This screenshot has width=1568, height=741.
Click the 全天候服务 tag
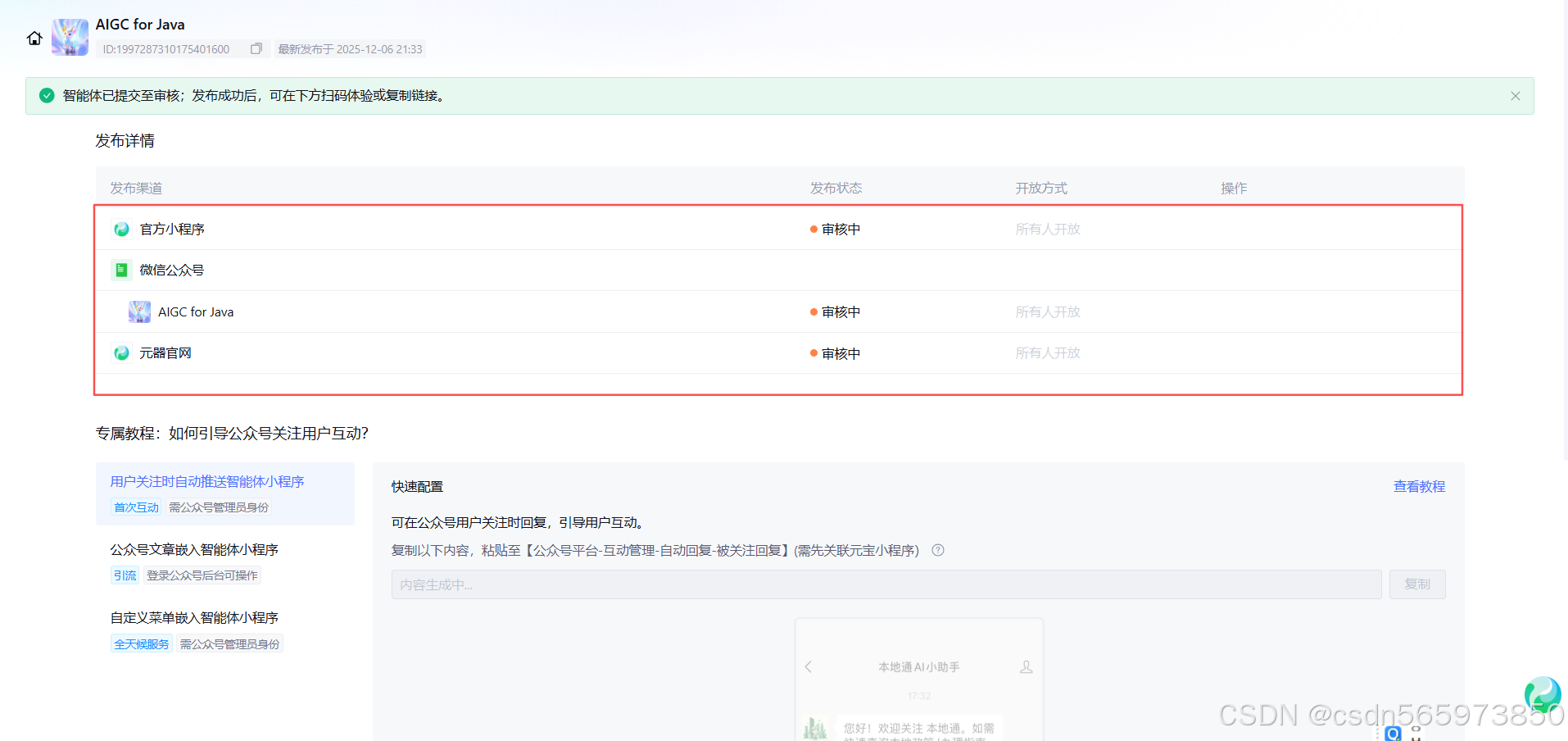pyautogui.click(x=142, y=644)
